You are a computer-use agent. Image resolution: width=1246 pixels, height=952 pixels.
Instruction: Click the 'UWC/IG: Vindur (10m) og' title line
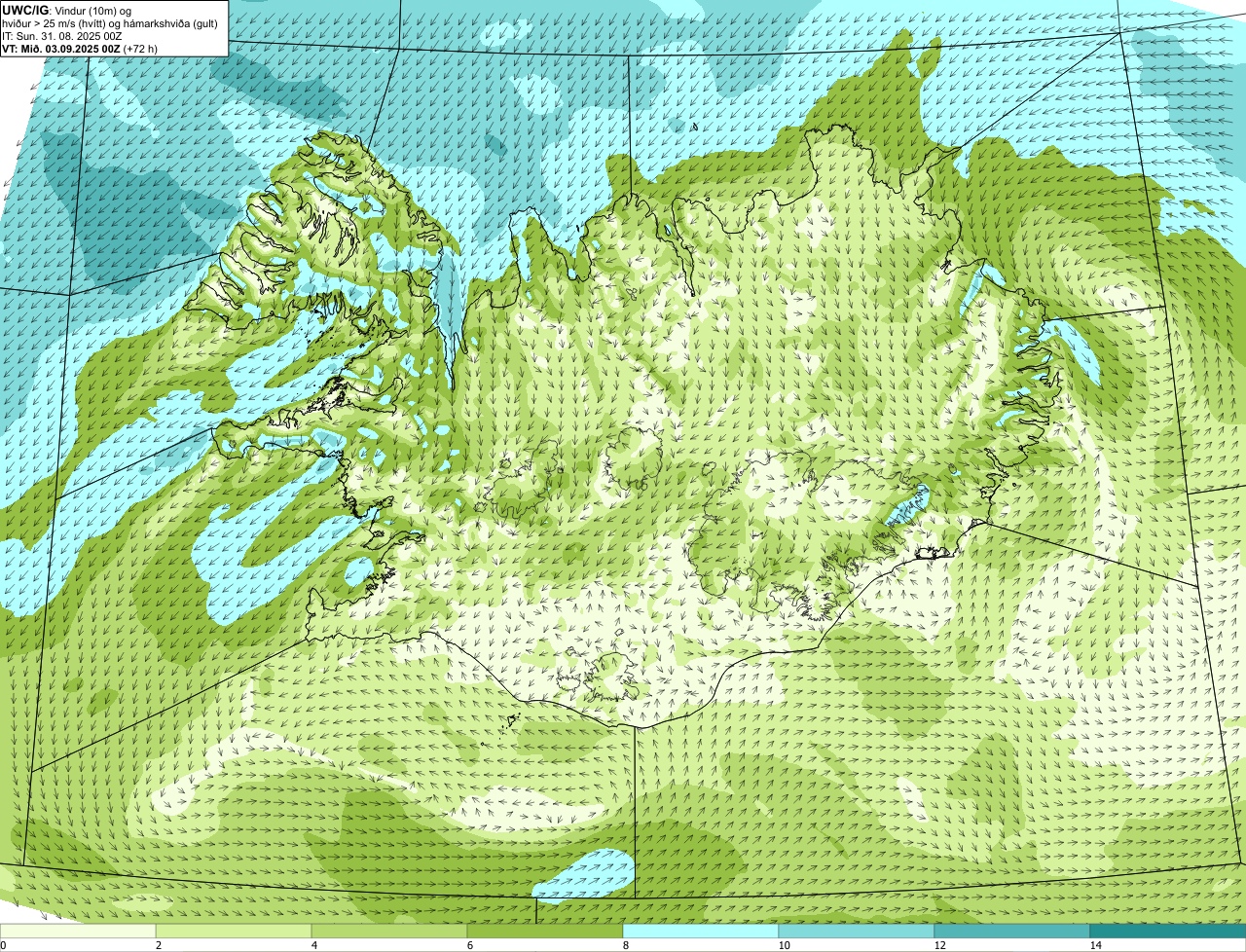coord(66,10)
